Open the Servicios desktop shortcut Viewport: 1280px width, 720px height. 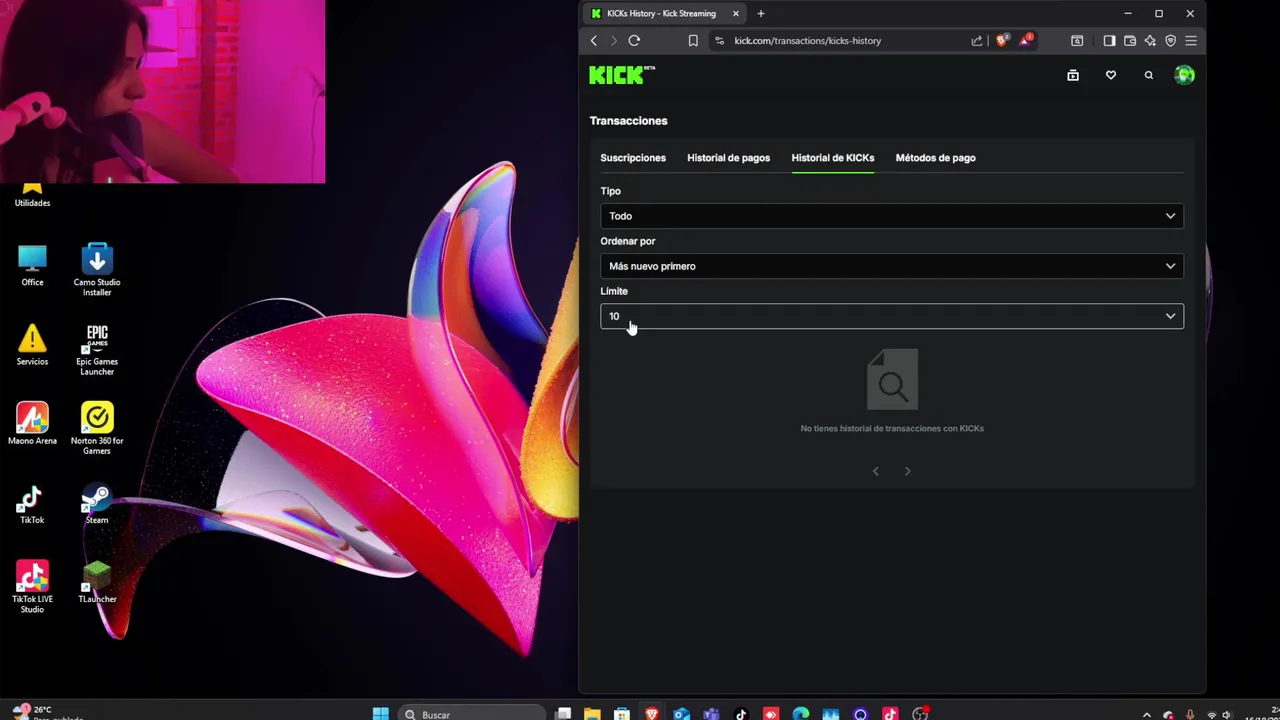(x=32, y=345)
